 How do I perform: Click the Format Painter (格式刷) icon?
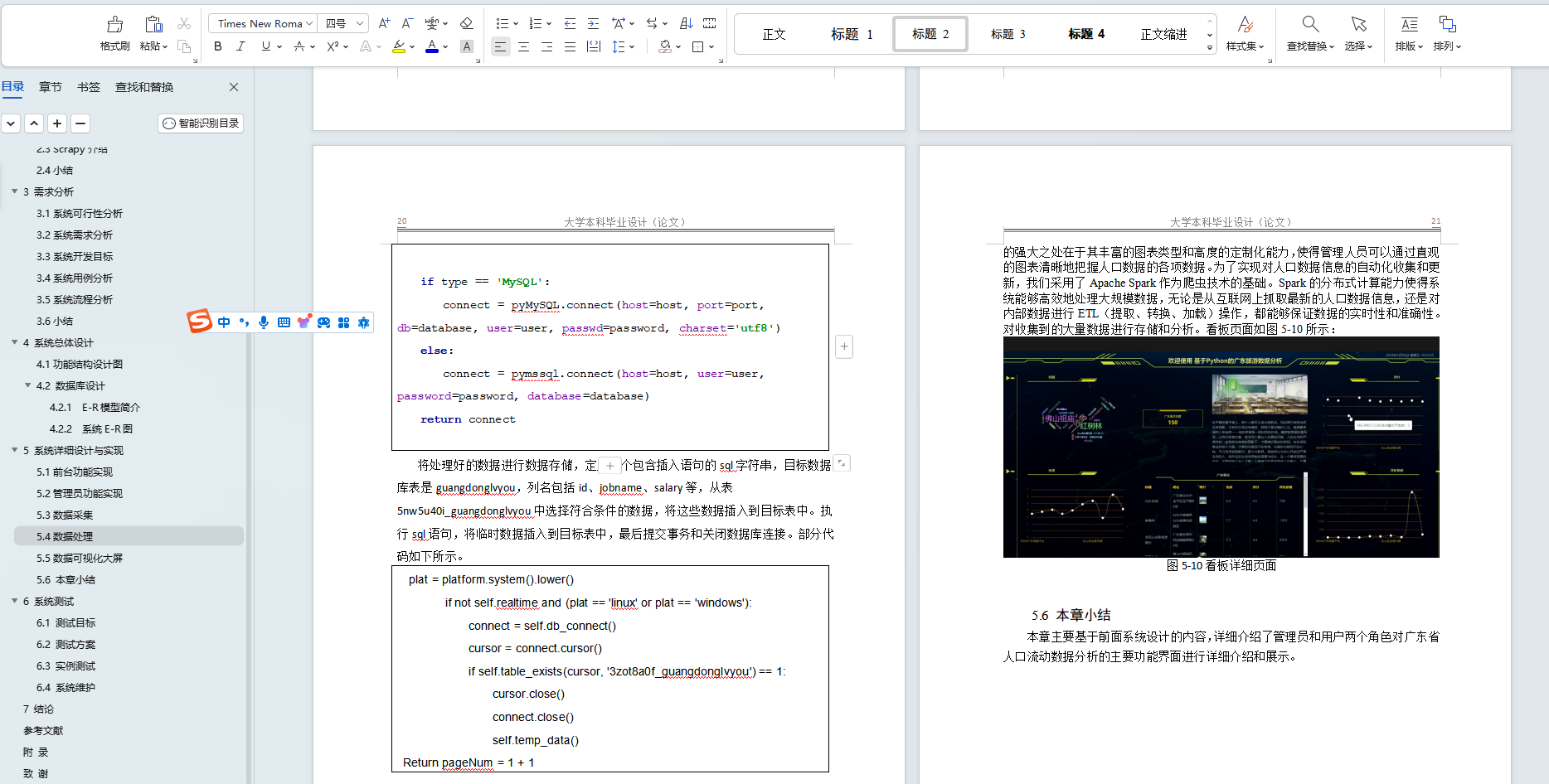point(114,25)
